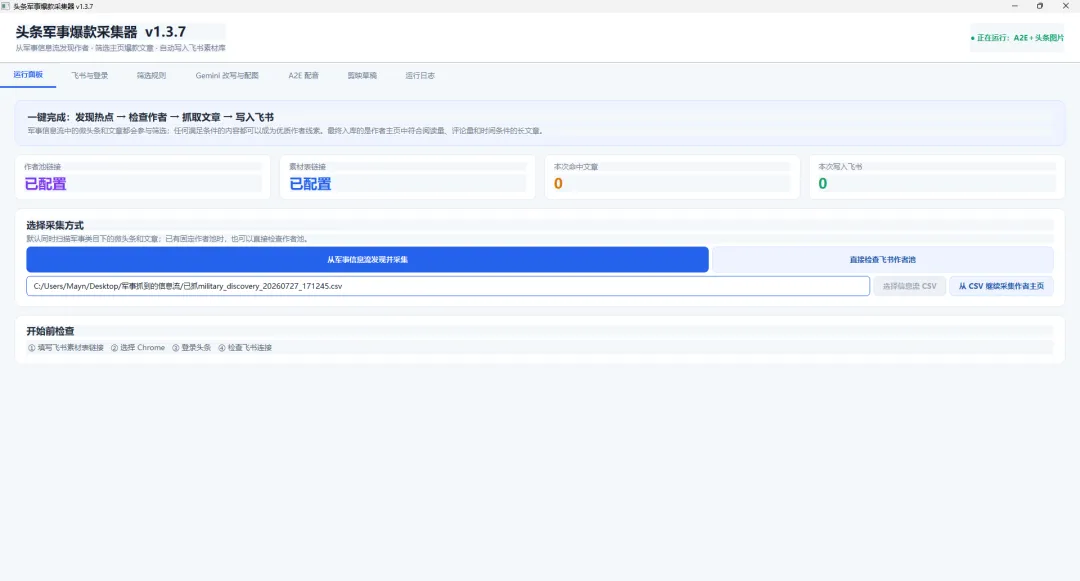Click checklist step ④ 检查飞书连接
The width and height of the screenshot is (1080, 581).
coord(245,348)
